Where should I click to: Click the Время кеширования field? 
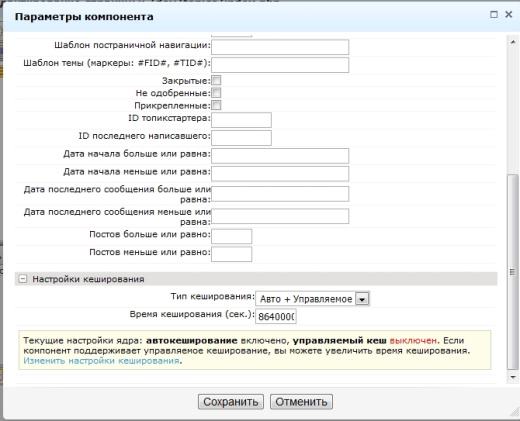[276, 316]
